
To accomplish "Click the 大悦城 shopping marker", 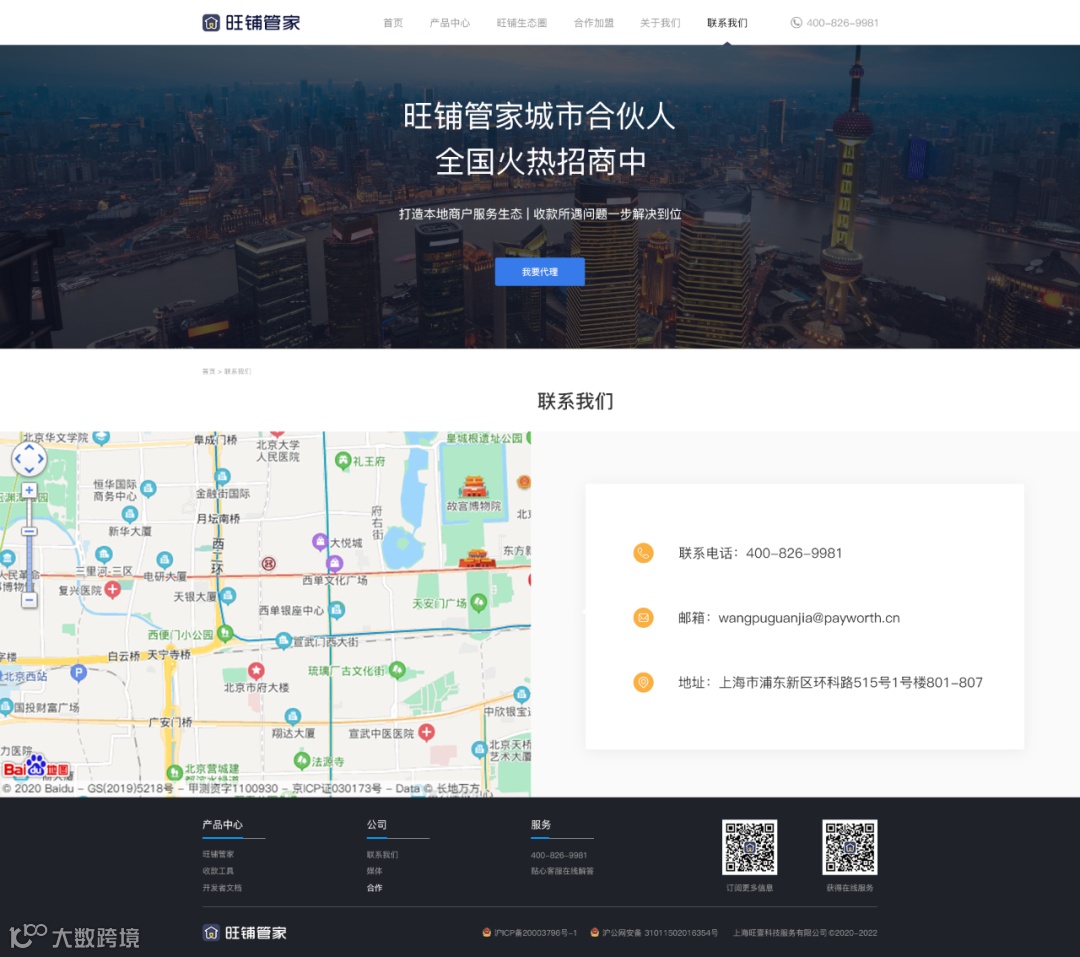I will (320, 542).
